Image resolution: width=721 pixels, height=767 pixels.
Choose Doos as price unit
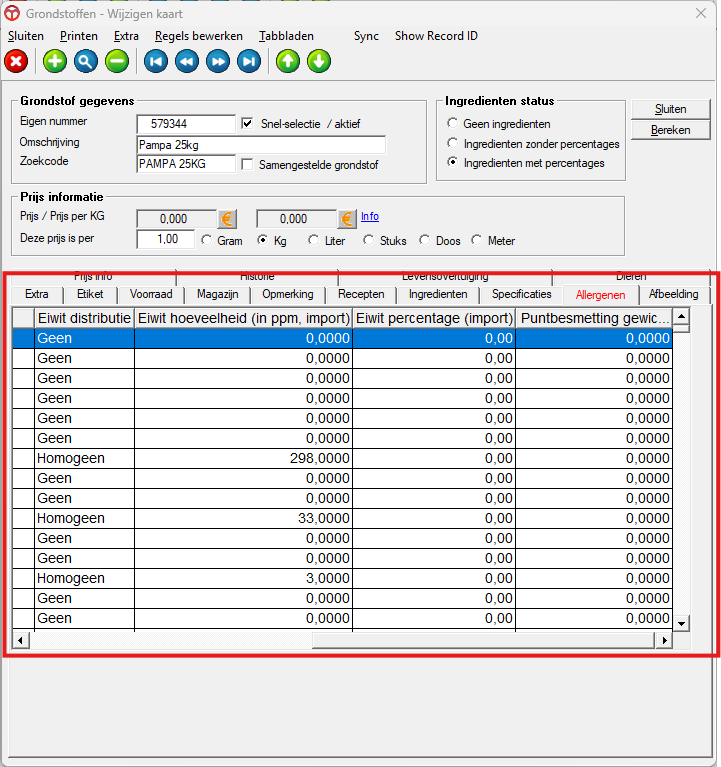[424, 240]
